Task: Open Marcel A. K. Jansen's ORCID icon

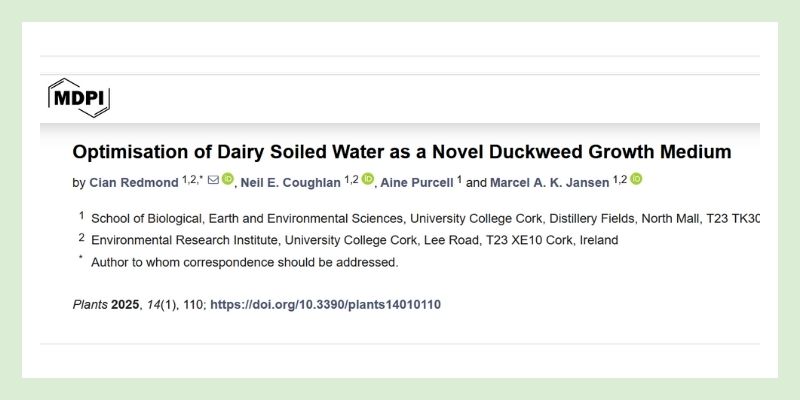Action: (636, 180)
